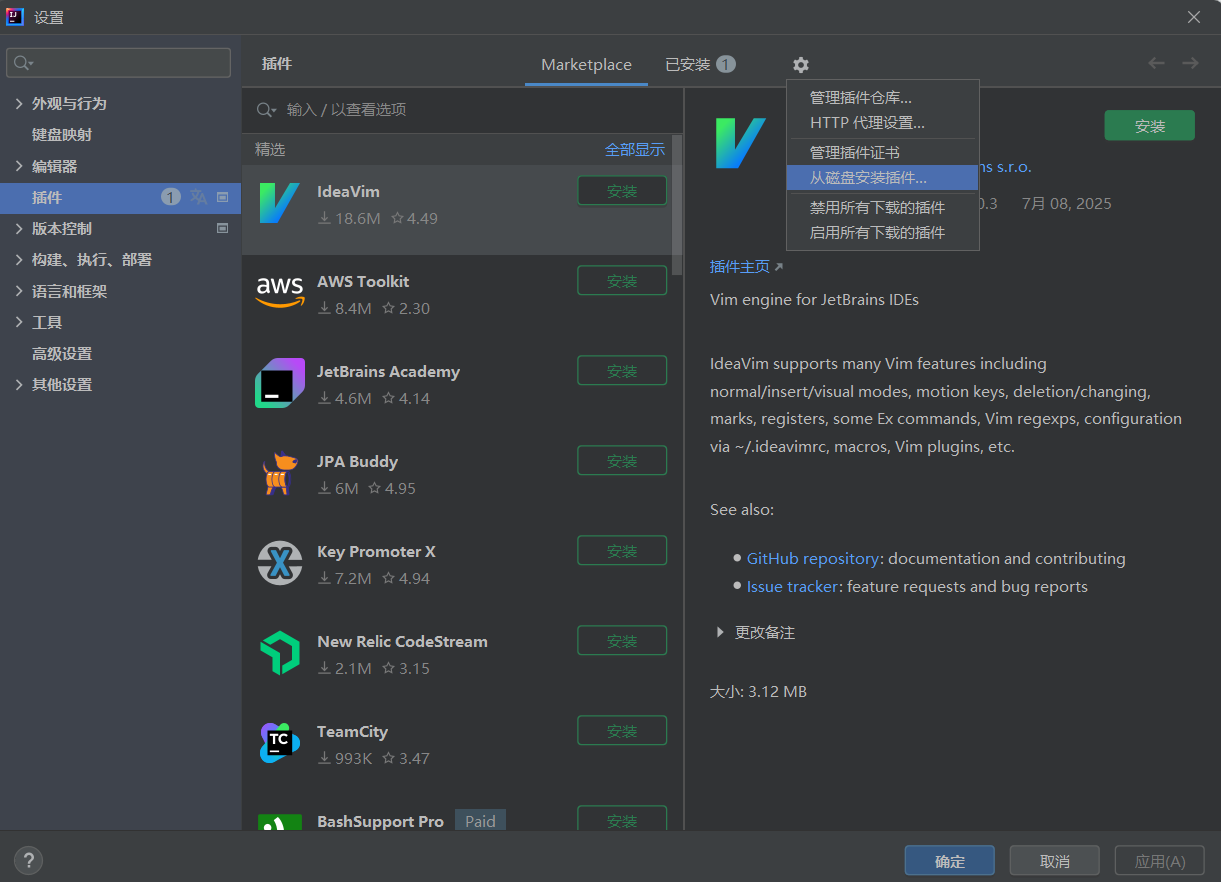Click the plugin search input field
Viewport: 1221px width, 882px height.
coord(463,110)
